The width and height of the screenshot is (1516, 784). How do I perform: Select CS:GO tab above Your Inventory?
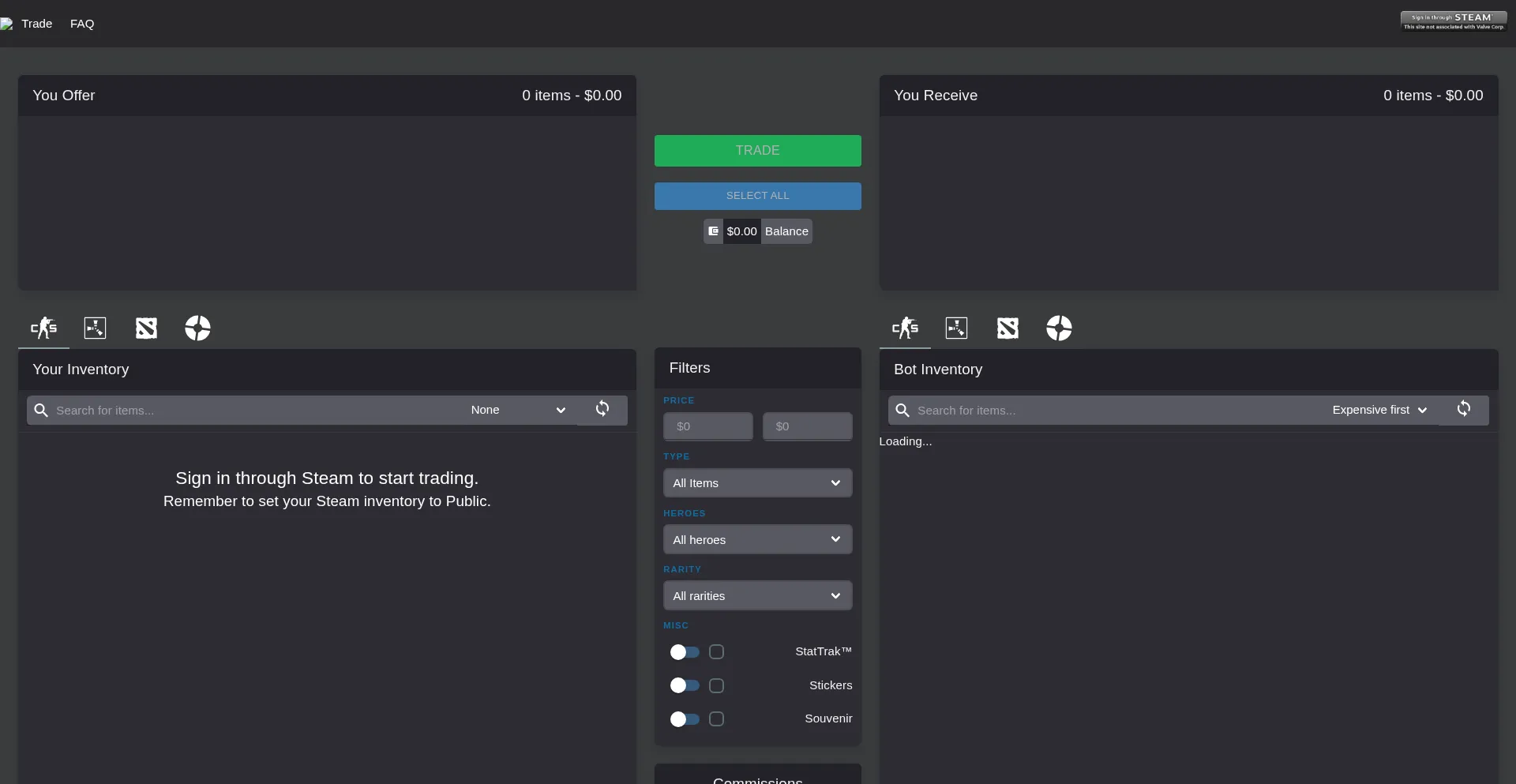click(x=43, y=328)
